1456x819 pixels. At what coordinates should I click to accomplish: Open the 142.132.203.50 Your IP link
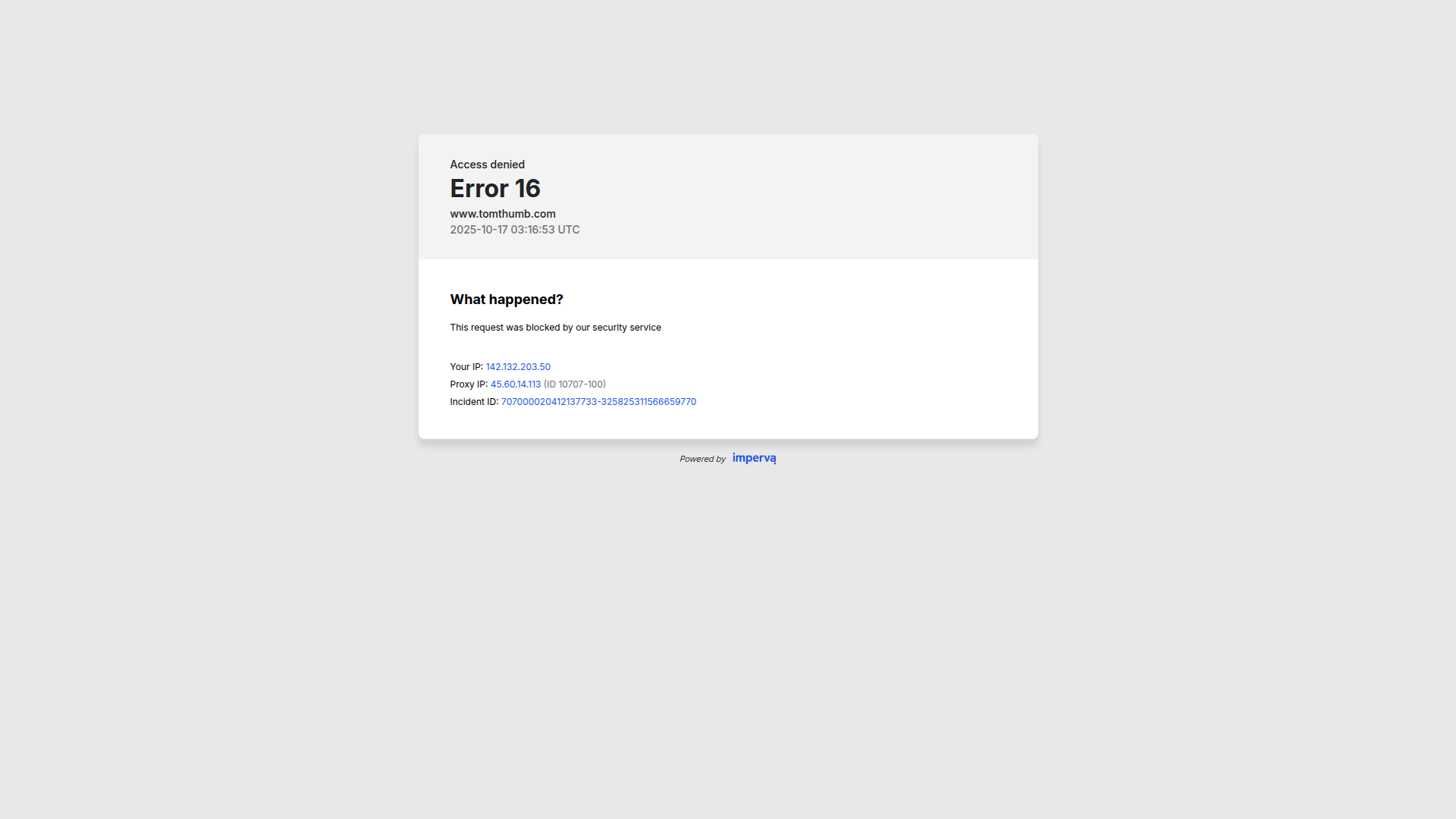click(518, 366)
